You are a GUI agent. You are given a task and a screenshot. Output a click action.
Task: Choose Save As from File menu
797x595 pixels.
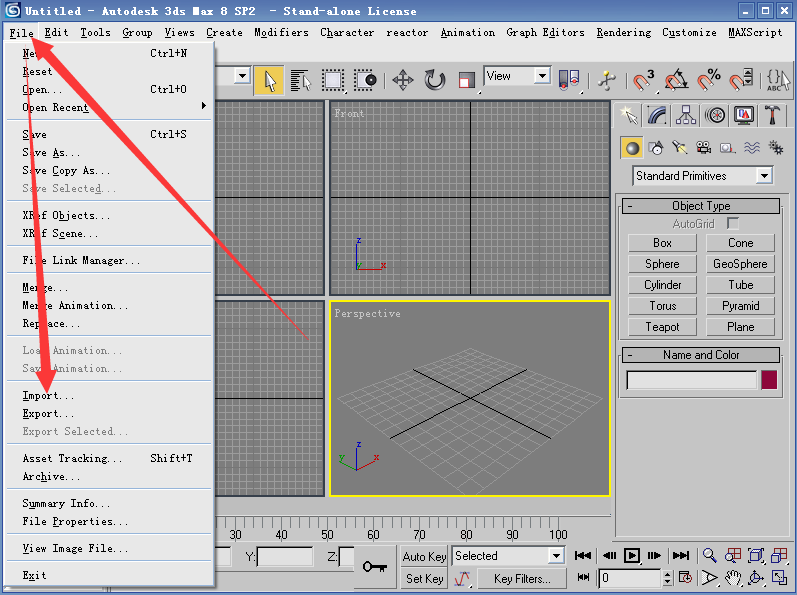[x=109, y=152]
